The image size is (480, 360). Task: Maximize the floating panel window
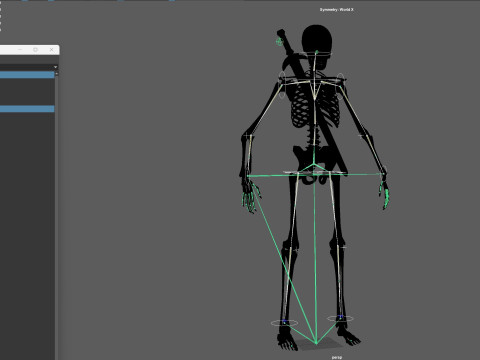[35, 50]
